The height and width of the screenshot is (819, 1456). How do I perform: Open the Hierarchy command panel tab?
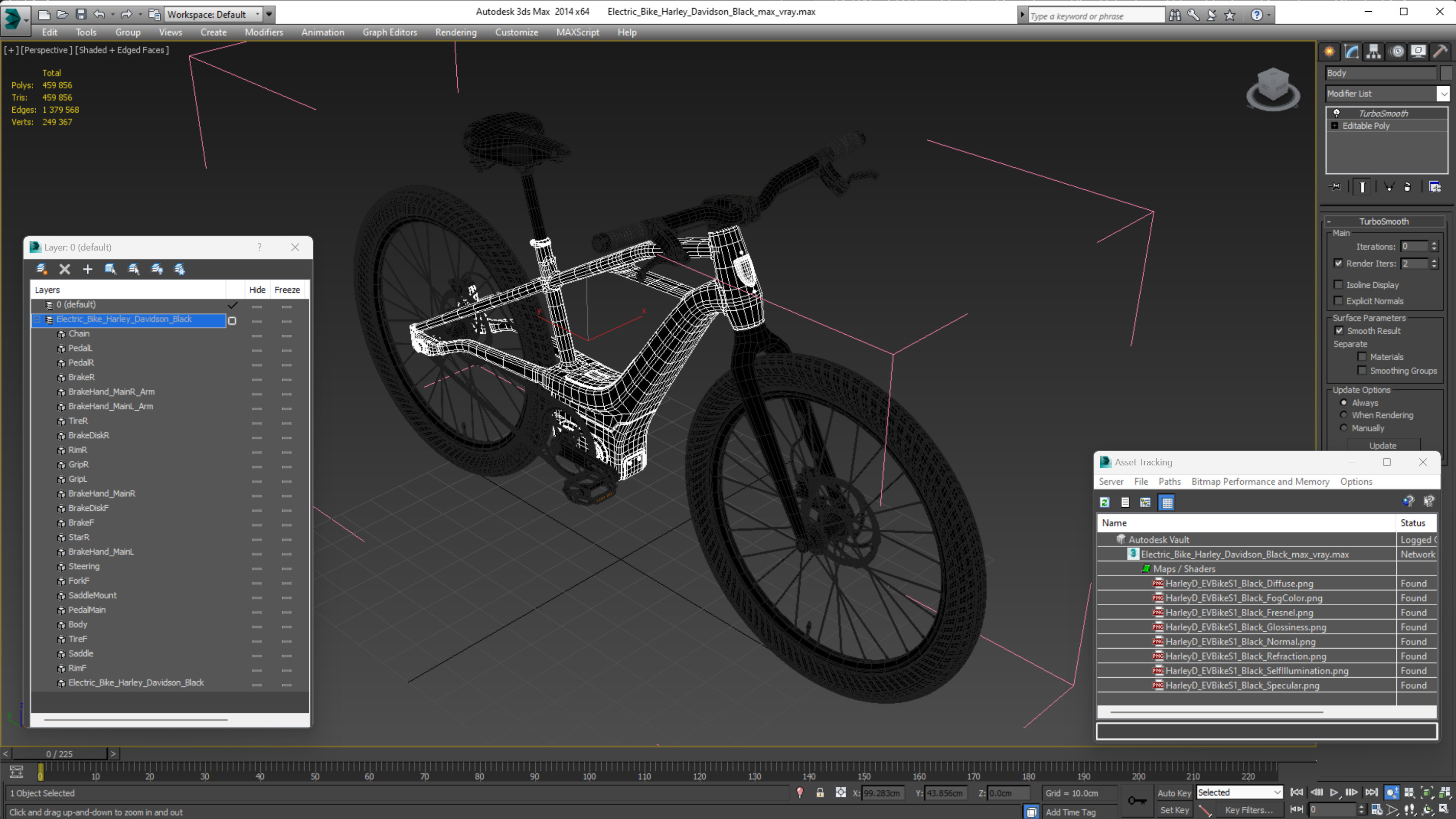tap(1373, 52)
